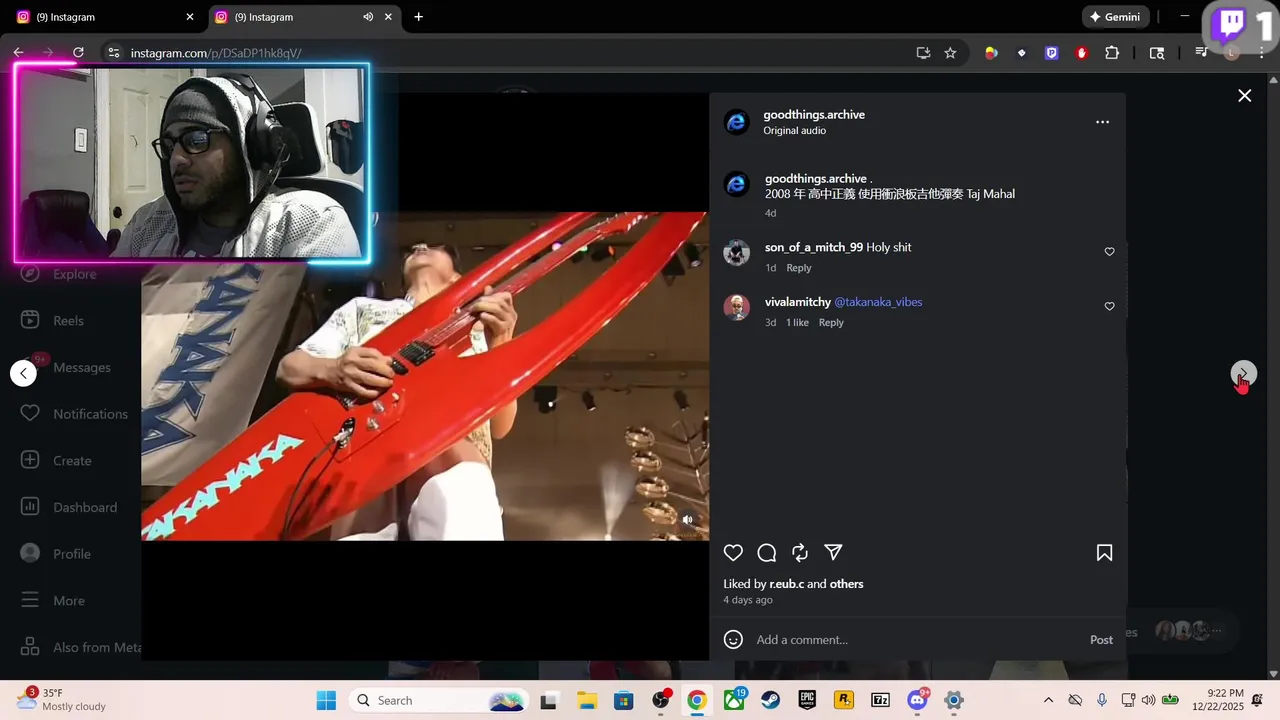Click the repost icon under the post
The height and width of the screenshot is (720, 1280).
coord(800,553)
